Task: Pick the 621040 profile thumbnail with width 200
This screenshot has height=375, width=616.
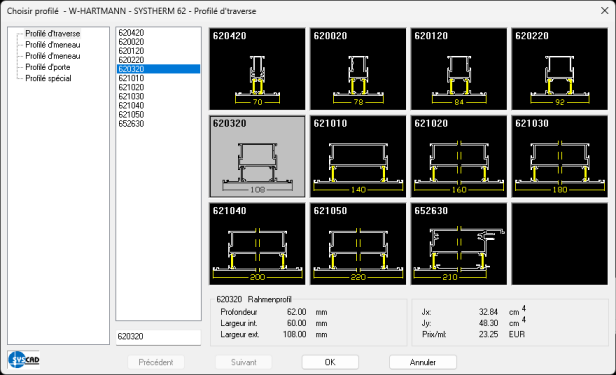Action: [x=257, y=244]
